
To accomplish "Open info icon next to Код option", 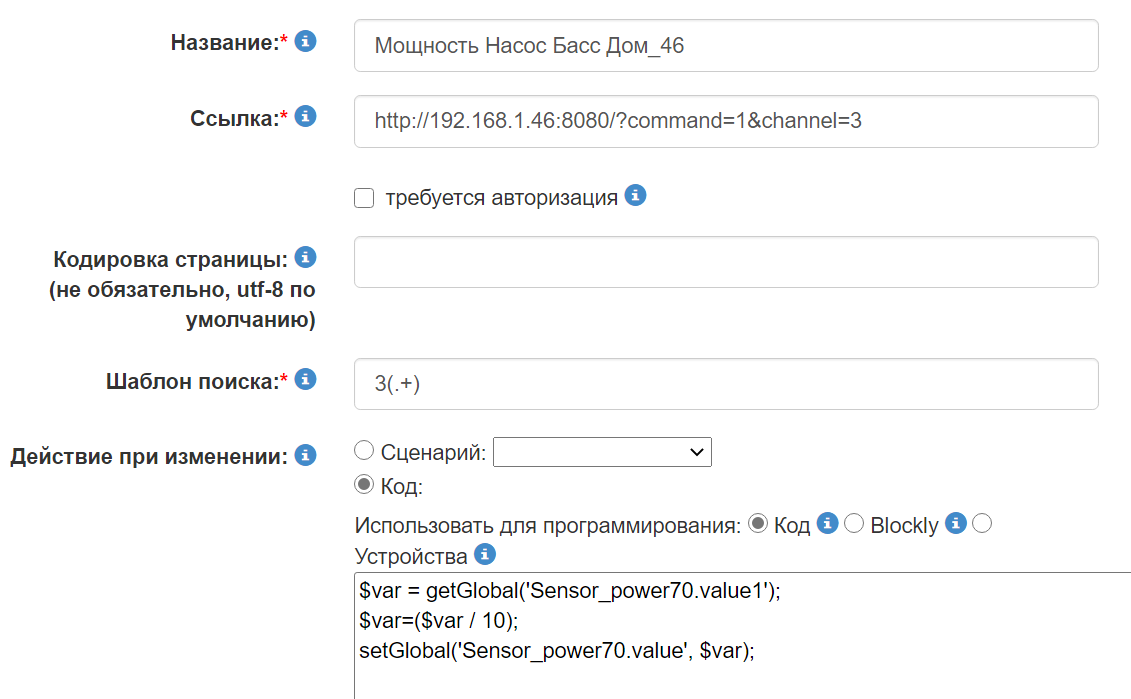I will [x=826, y=523].
